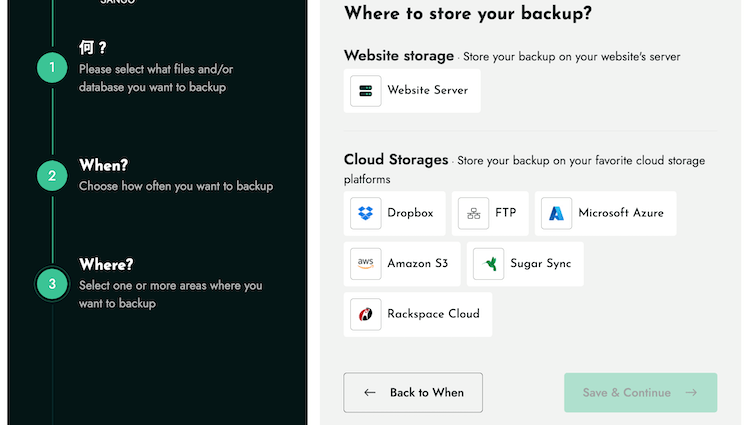Click the Sugar Sync green bird logo
Viewport: 750px width, 425px height.
coord(489,264)
